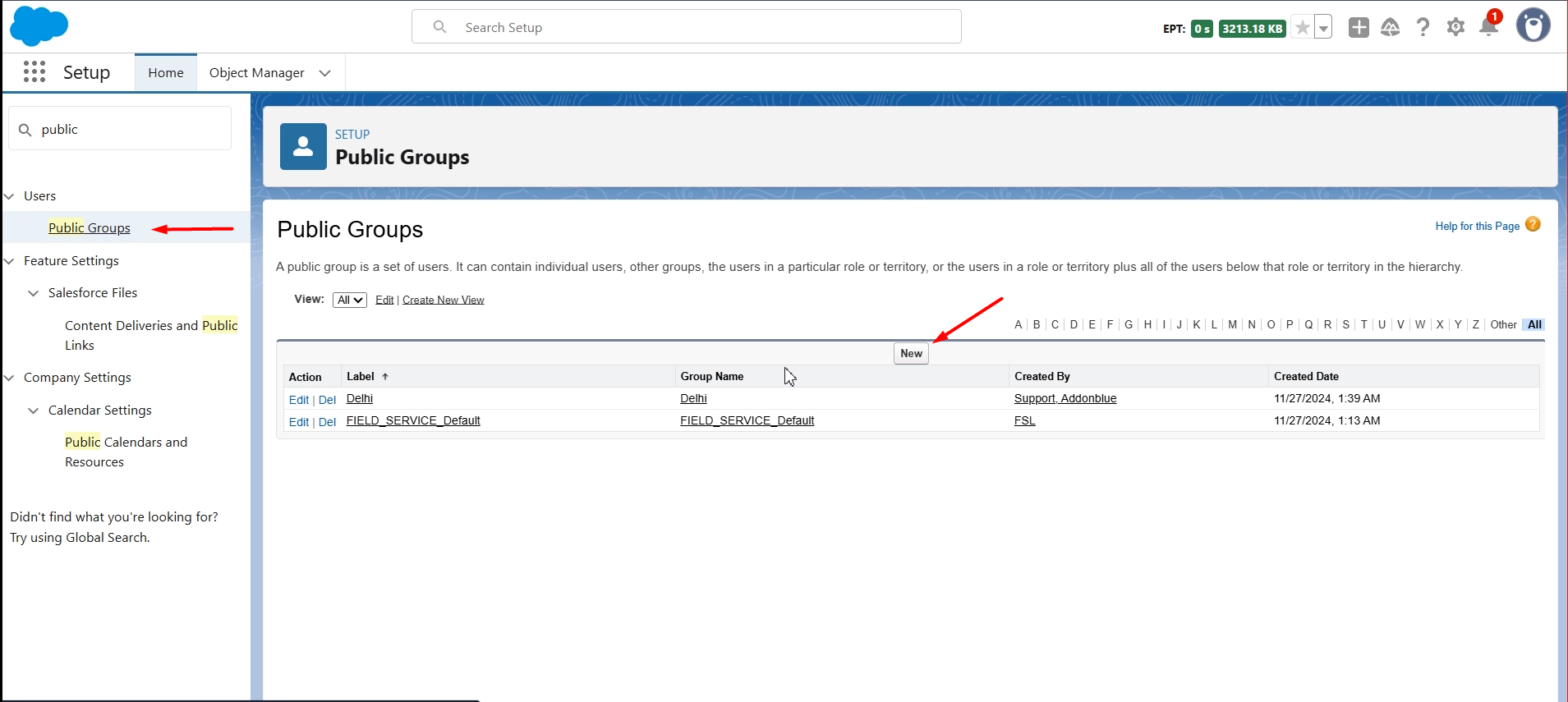Edit the Delhi group
This screenshot has width=1568, height=702.
299,400
